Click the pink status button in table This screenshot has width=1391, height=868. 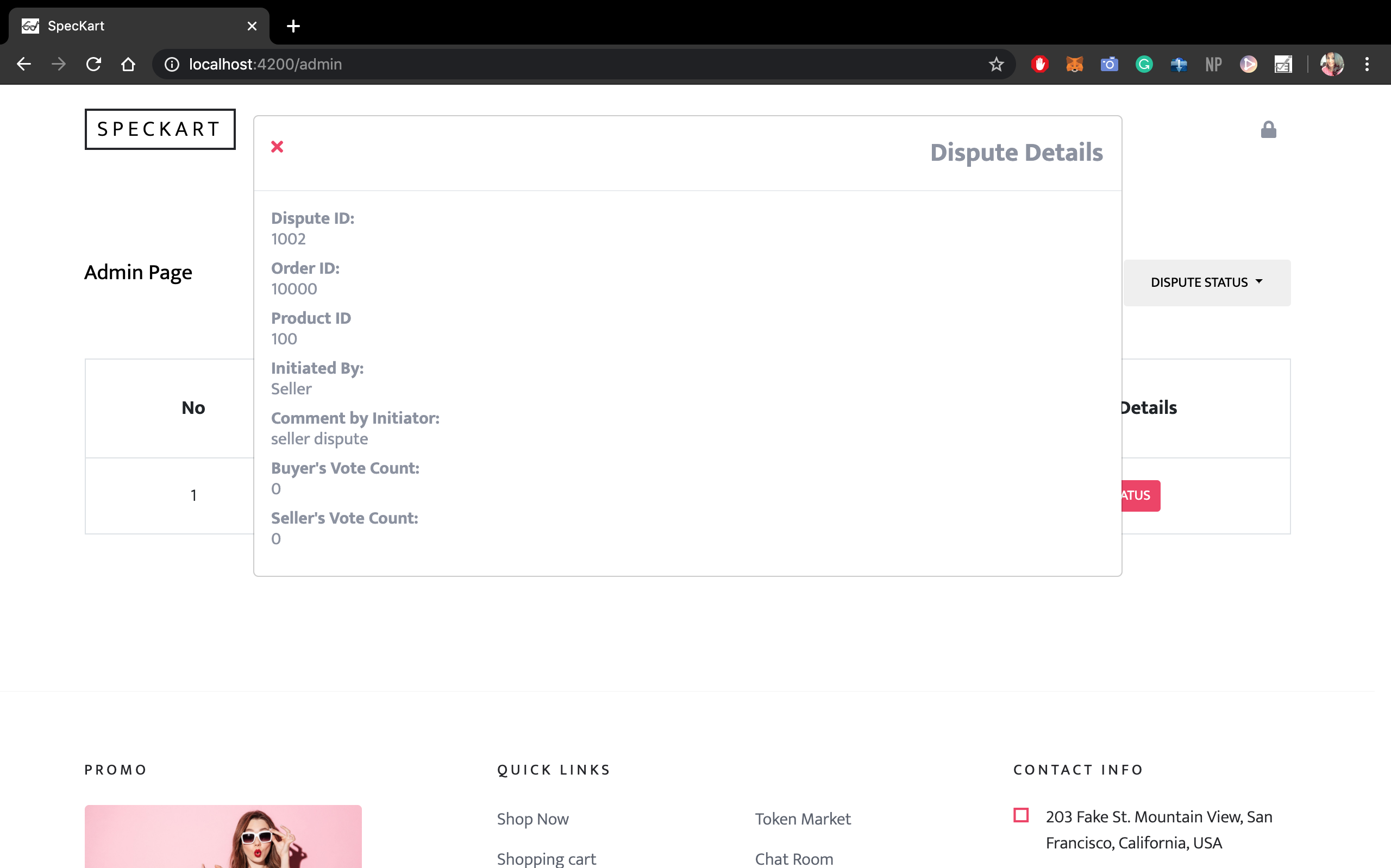[x=1139, y=495]
